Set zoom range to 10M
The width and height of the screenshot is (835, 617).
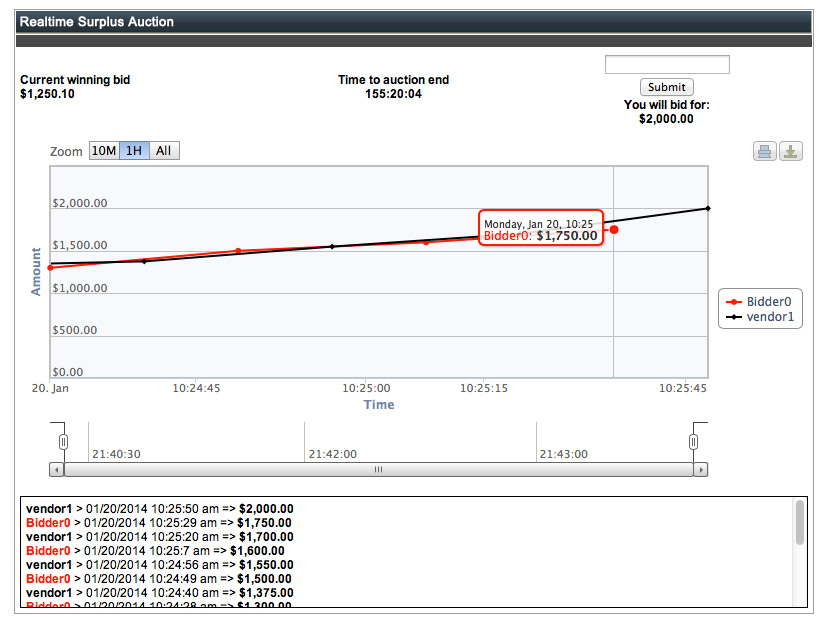point(104,151)
